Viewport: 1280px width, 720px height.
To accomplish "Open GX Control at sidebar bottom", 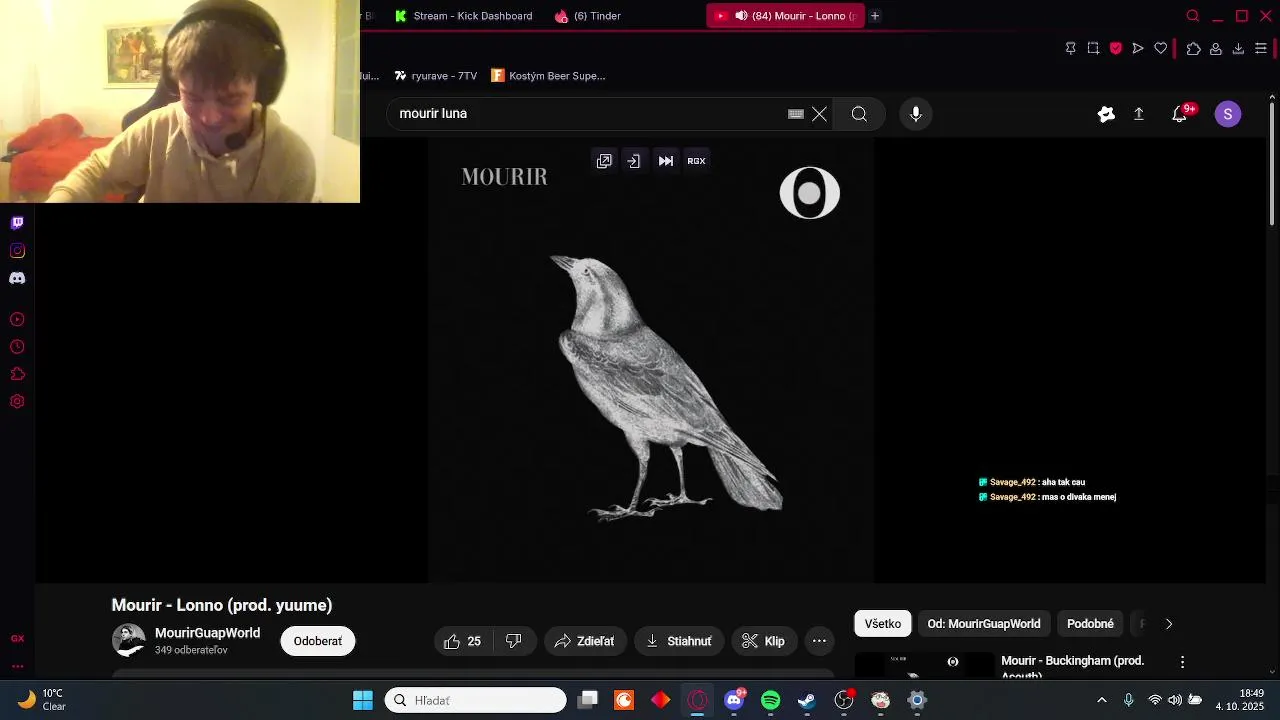I will pos(17,639).
